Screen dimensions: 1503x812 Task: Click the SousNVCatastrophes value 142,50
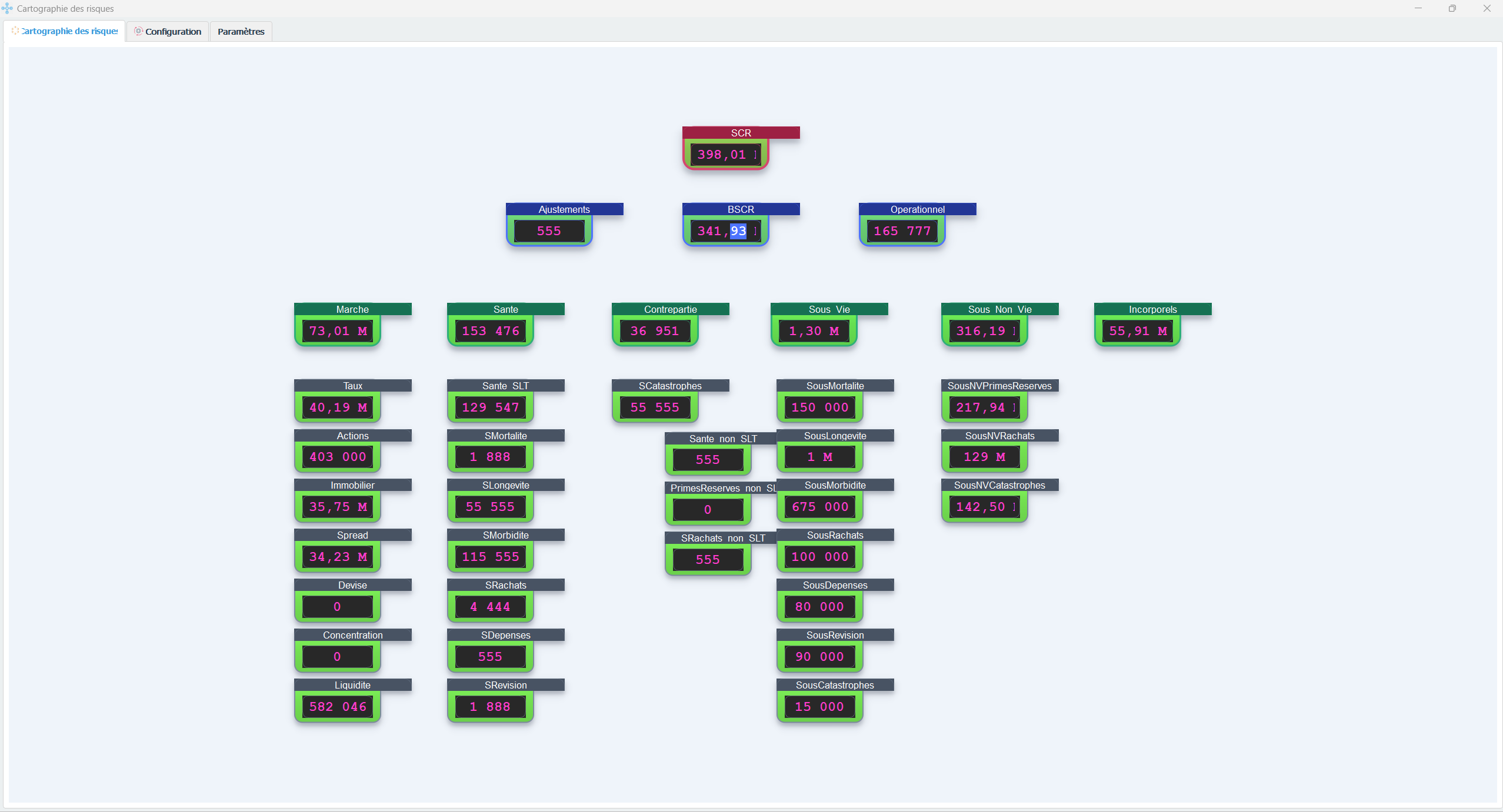985,507
